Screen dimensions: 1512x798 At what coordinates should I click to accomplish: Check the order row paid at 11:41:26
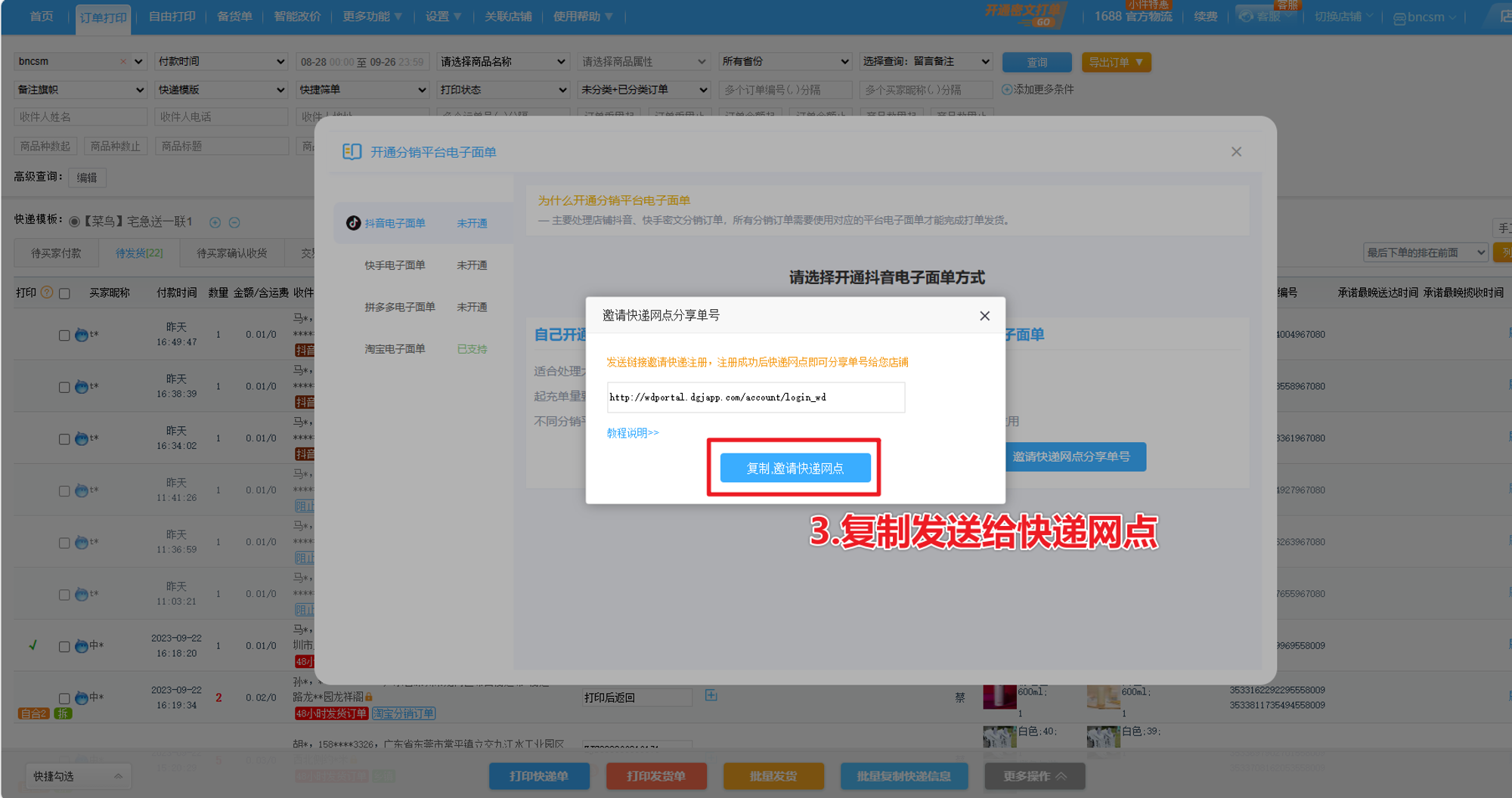click(x=64, y=491)
